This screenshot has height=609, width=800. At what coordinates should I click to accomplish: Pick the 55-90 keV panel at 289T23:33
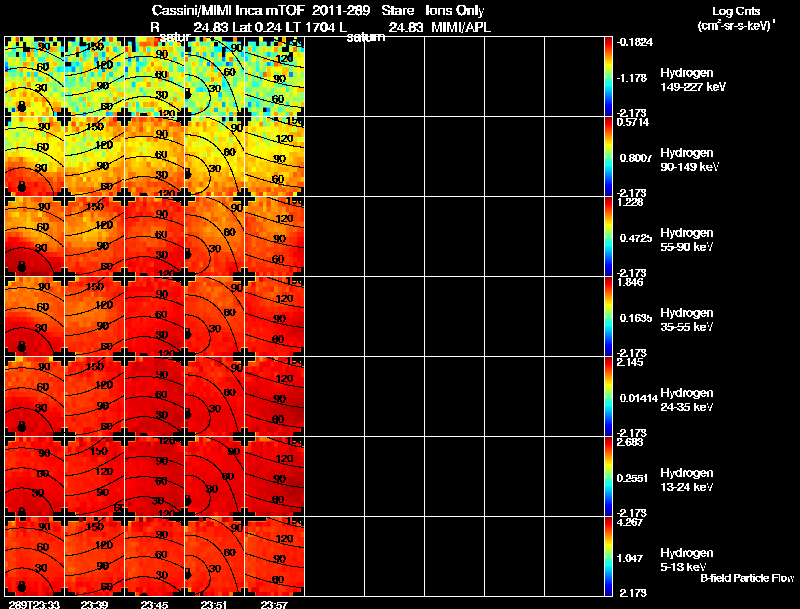(35, 236)
